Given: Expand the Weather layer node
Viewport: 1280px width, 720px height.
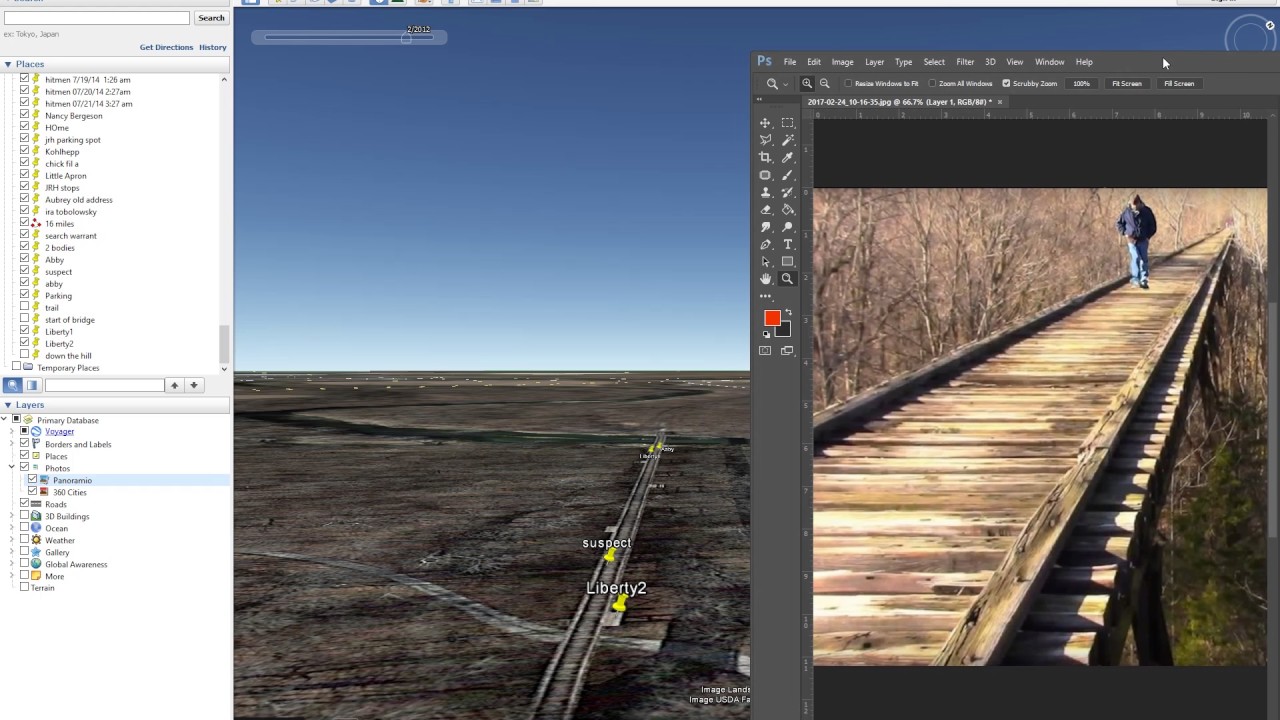Looking at the screenshot, I should 12,540.
